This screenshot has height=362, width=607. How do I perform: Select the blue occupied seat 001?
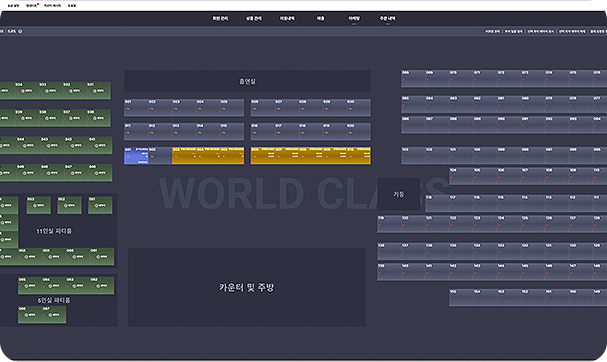136,155
